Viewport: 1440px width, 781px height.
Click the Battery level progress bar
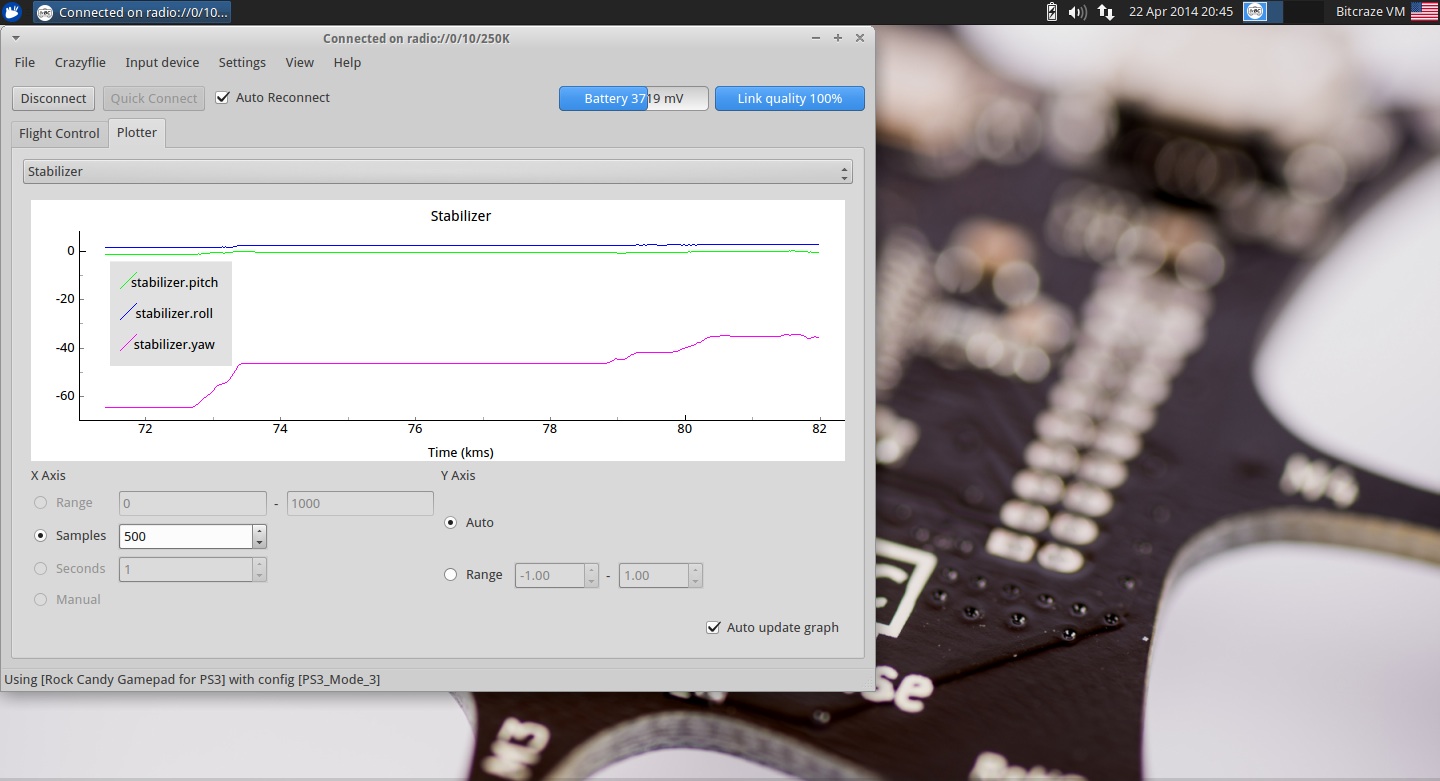(633, 99)
